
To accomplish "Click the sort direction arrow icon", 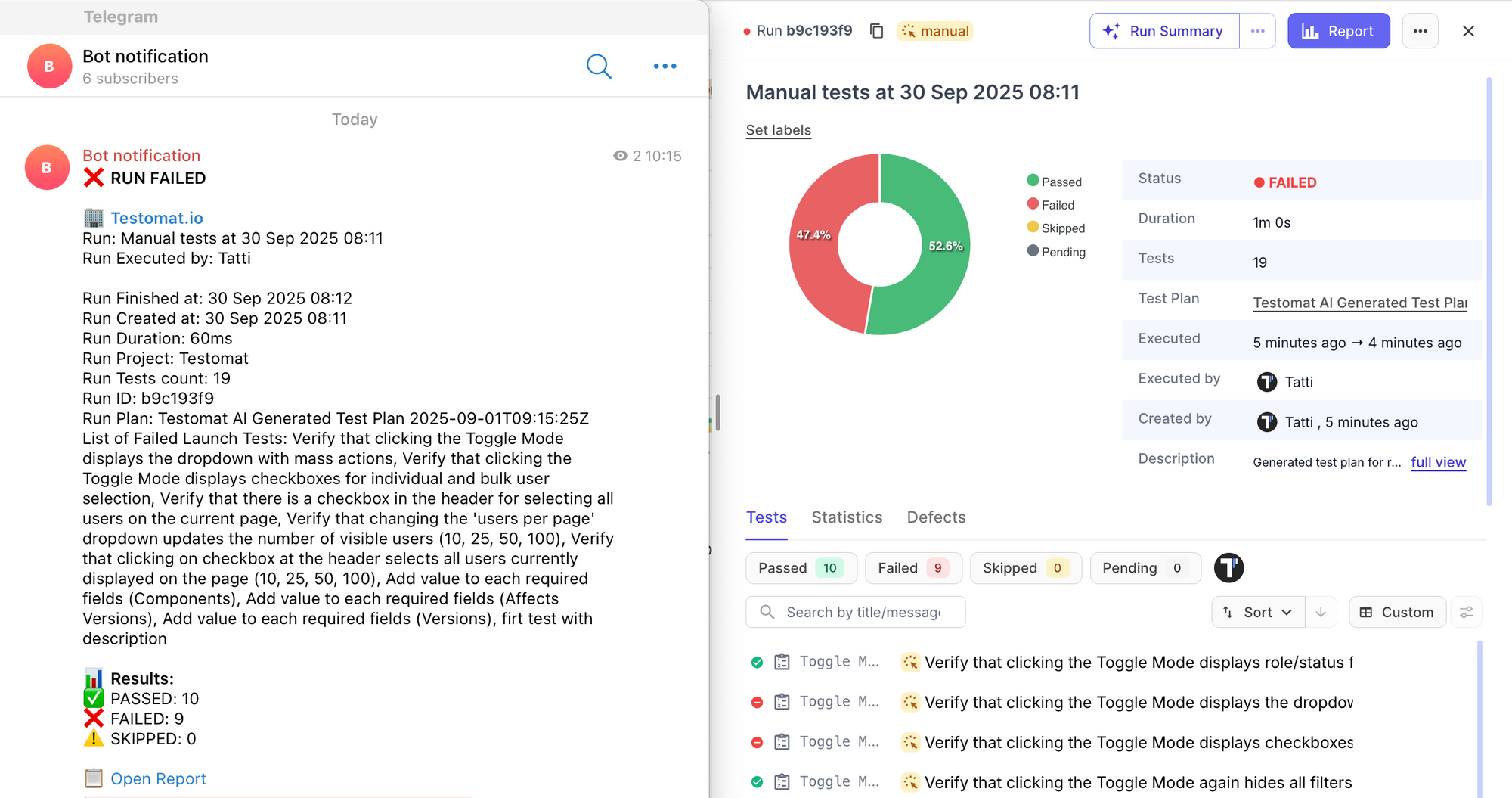I will 1321,612.
